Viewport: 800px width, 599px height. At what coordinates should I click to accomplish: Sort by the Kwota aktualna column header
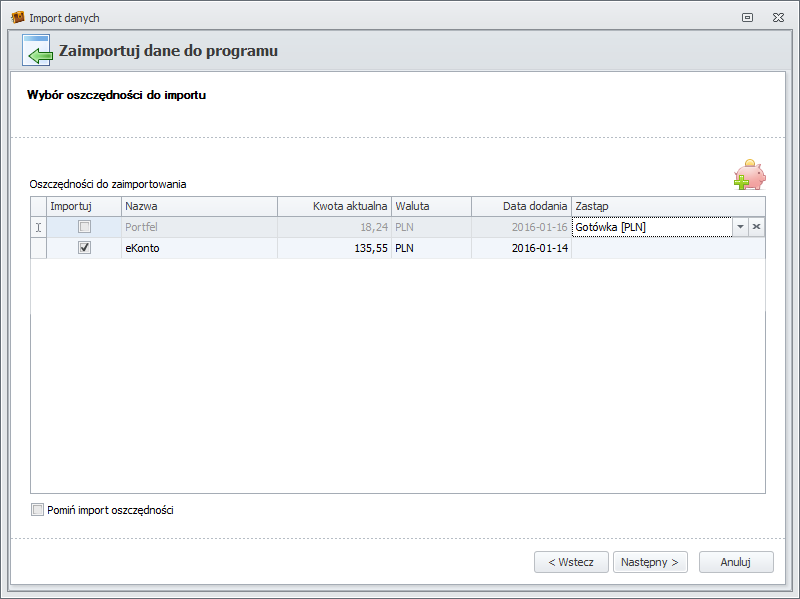pos(334,206)
